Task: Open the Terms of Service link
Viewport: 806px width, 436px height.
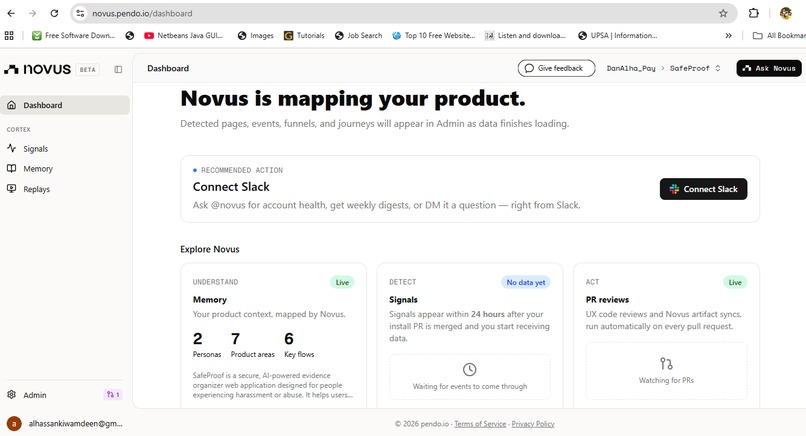Action: tap(480, 424)
